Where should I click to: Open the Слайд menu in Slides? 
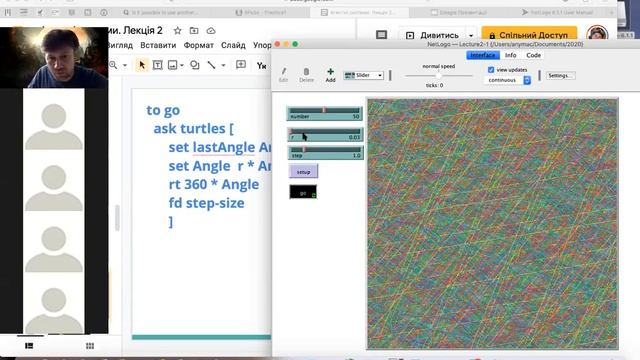tap(233, 45)
